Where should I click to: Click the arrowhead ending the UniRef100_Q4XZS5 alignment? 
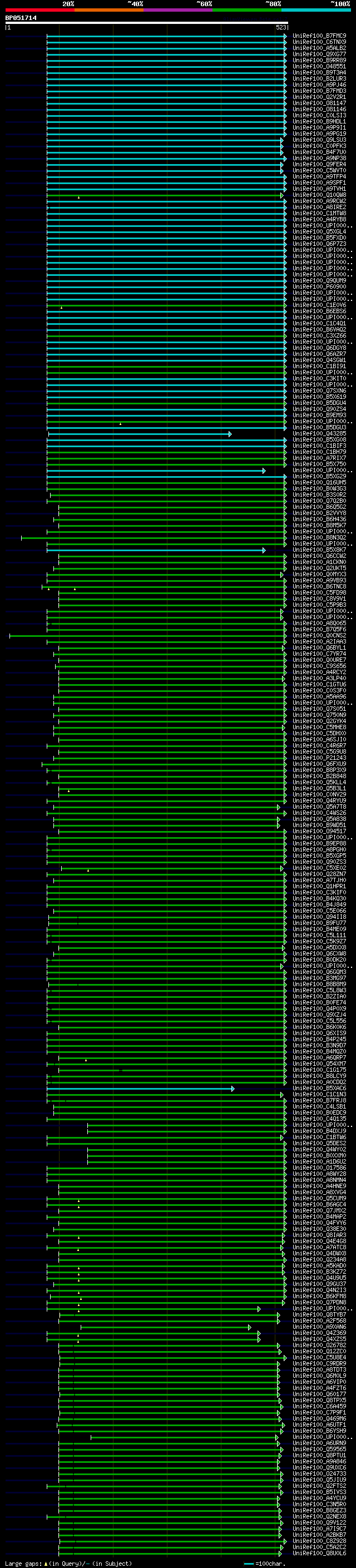259,1339
